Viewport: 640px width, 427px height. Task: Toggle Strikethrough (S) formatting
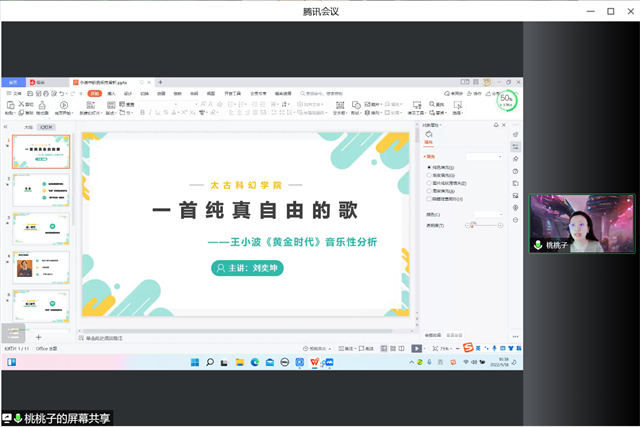166,113
